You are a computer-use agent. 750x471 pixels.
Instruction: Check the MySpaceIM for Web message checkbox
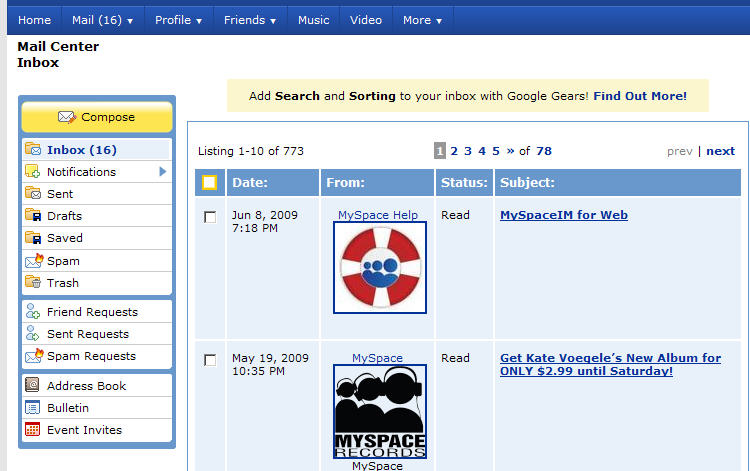coord(210,217)
